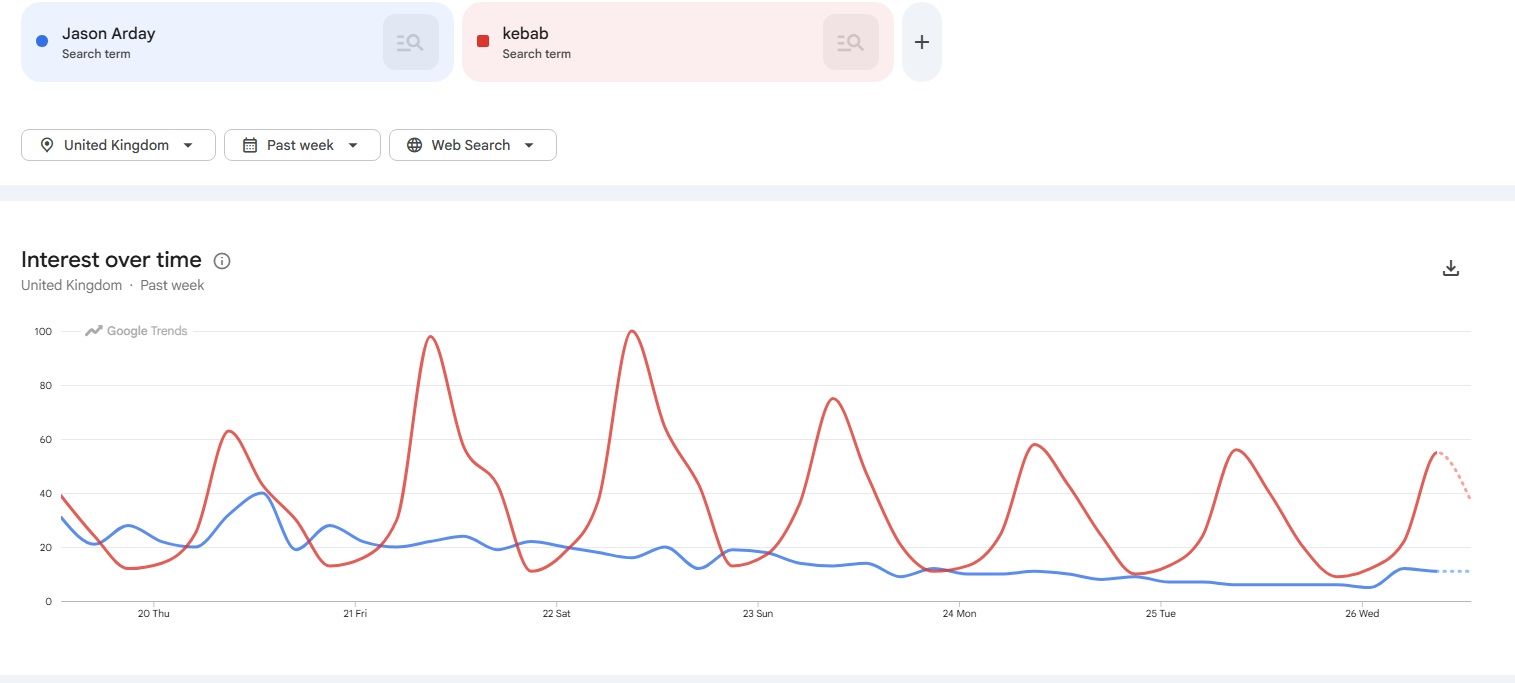Screen dimensions: 1515x683
Task: Open search terms list icon for Jason Arday
Action: point(410,42)
